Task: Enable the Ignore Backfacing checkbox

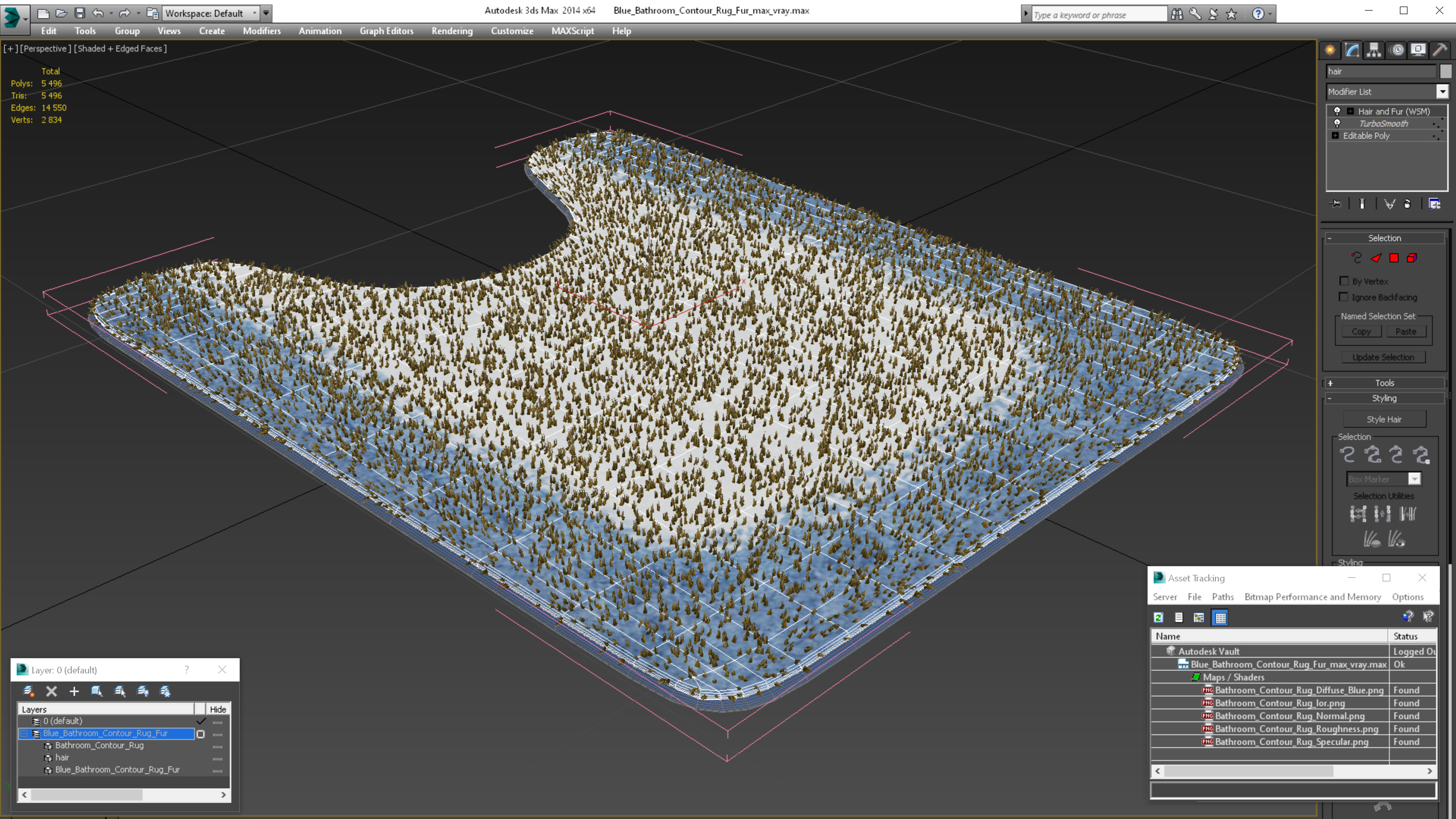Action: (1344, 297)
